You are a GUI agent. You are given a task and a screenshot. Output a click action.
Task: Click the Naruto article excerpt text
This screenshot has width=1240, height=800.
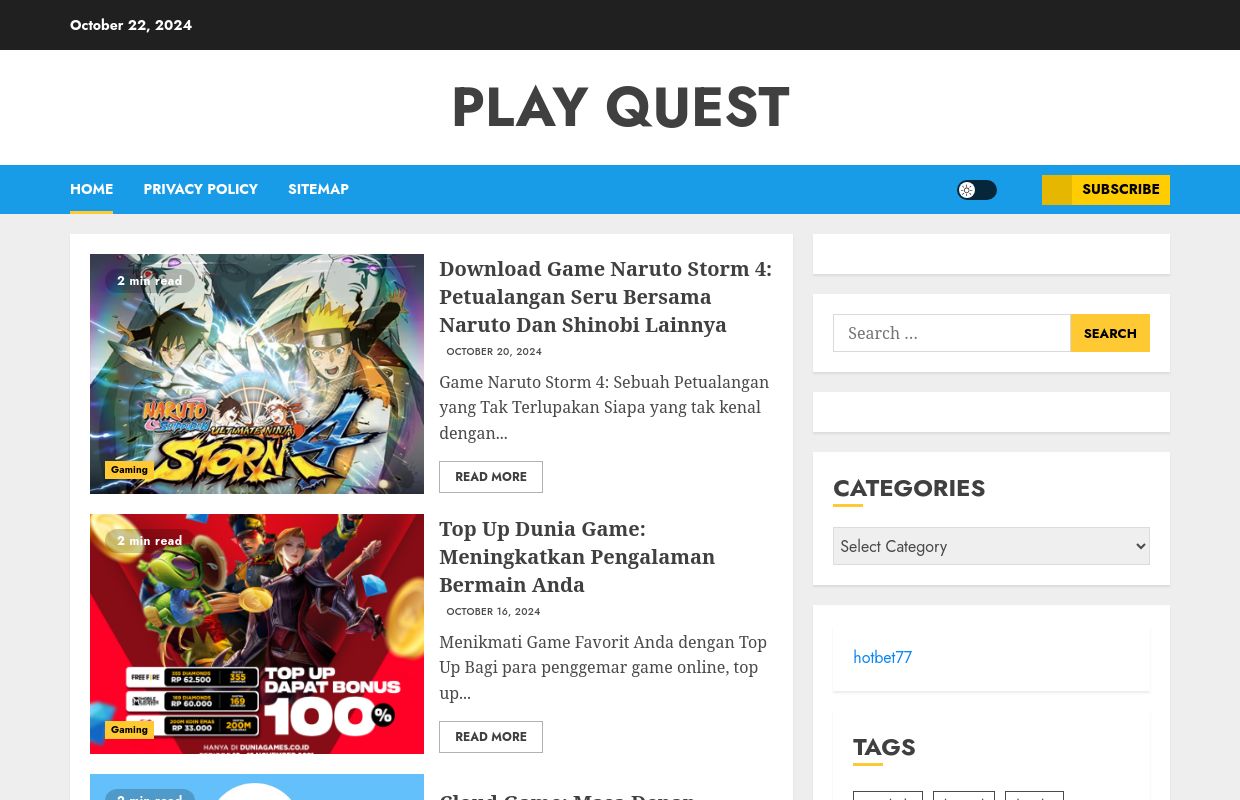(604, 407)
